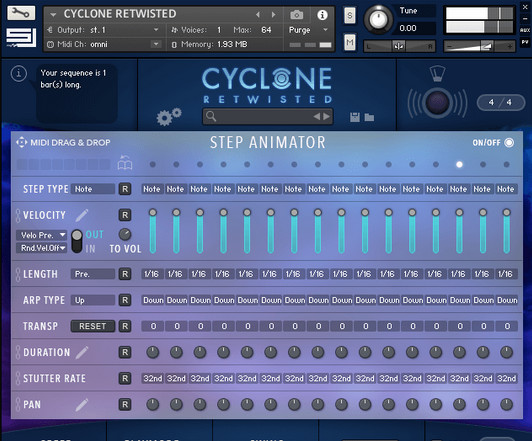The image size is (532, 441).
Task: Open the pattern book icon
Action: [125, 162]
